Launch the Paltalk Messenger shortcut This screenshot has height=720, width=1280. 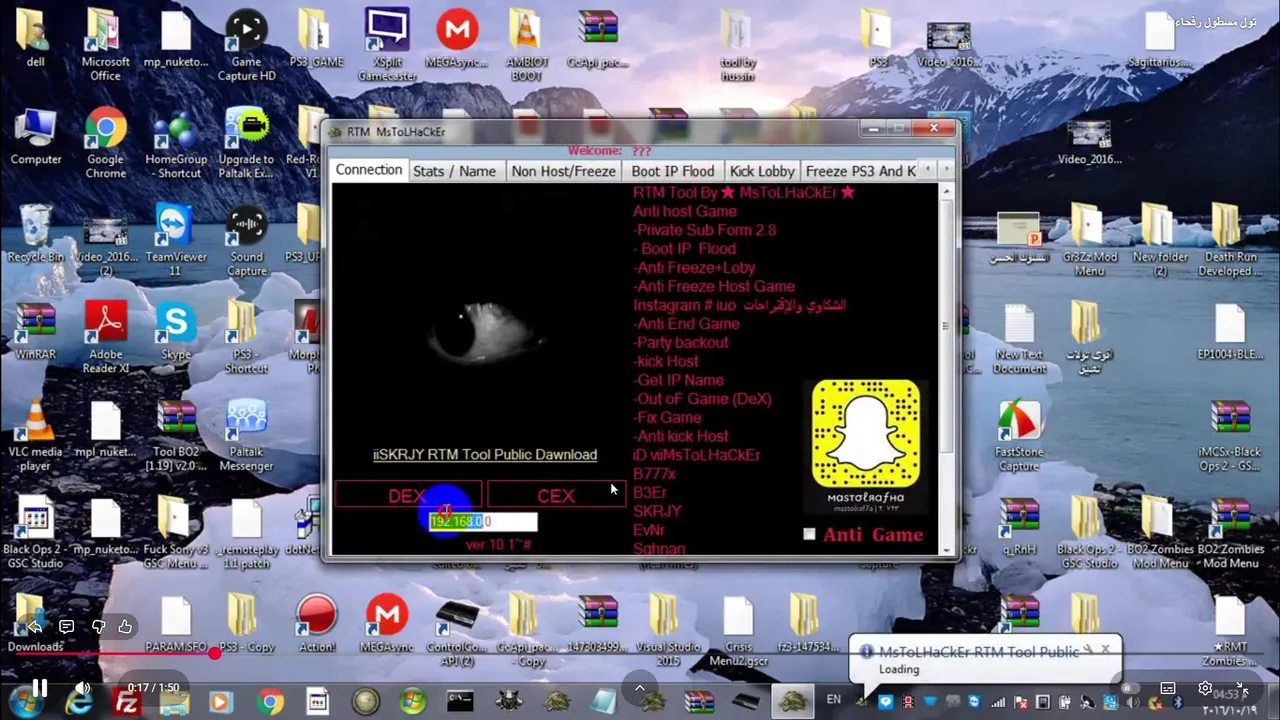(x=246, y=435)
